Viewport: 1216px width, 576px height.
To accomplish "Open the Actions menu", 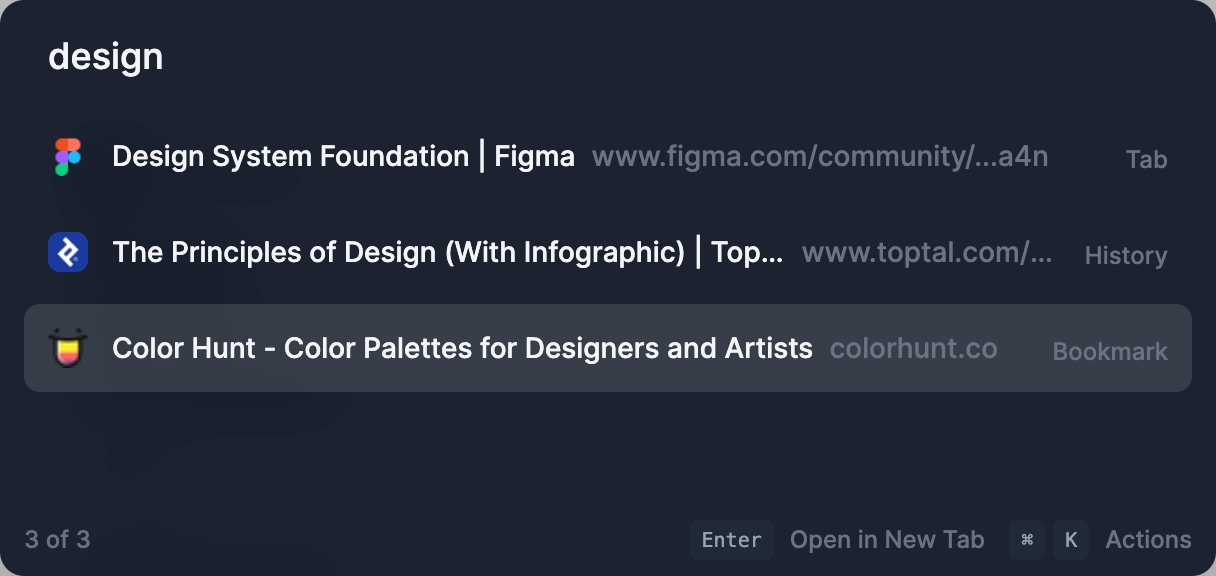I will coord(1148,540).
